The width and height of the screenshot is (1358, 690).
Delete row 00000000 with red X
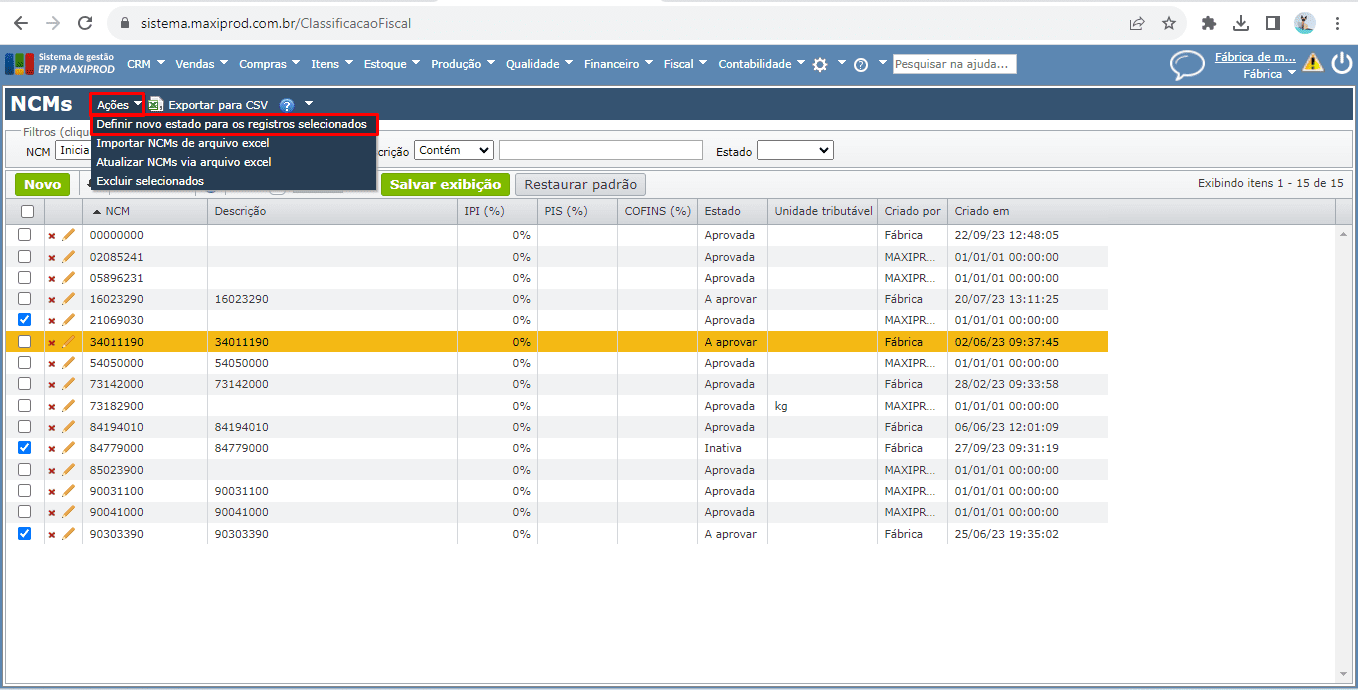(52, 236)
